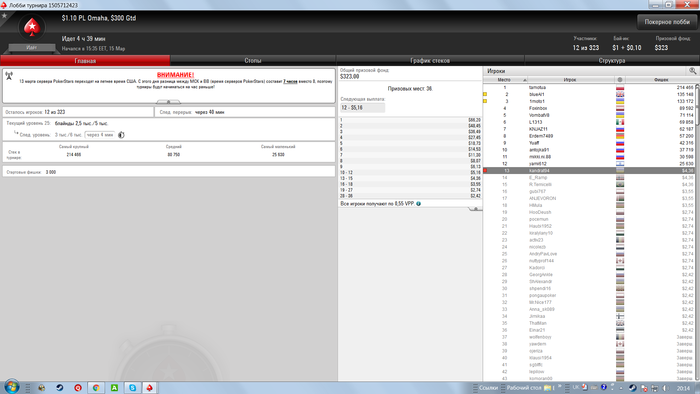Open the Windows Start button
The width and height of the screenshot is (700, 394).
coord(12,387)
